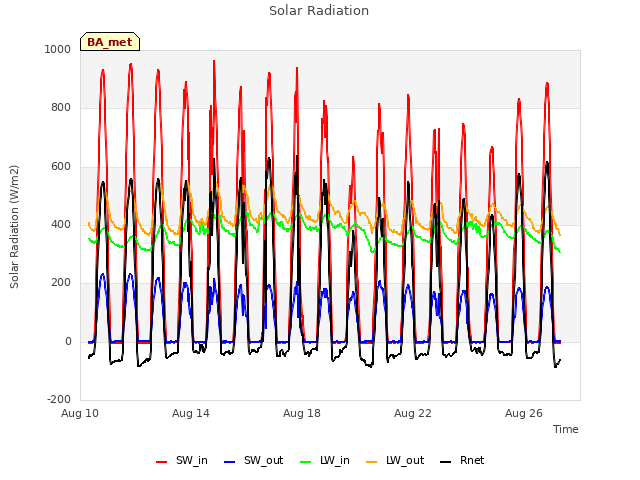Toggle the LW_in legend entry
Image resolution: width=640 pixels, height=480 pixels.
[x=325, y=460]
